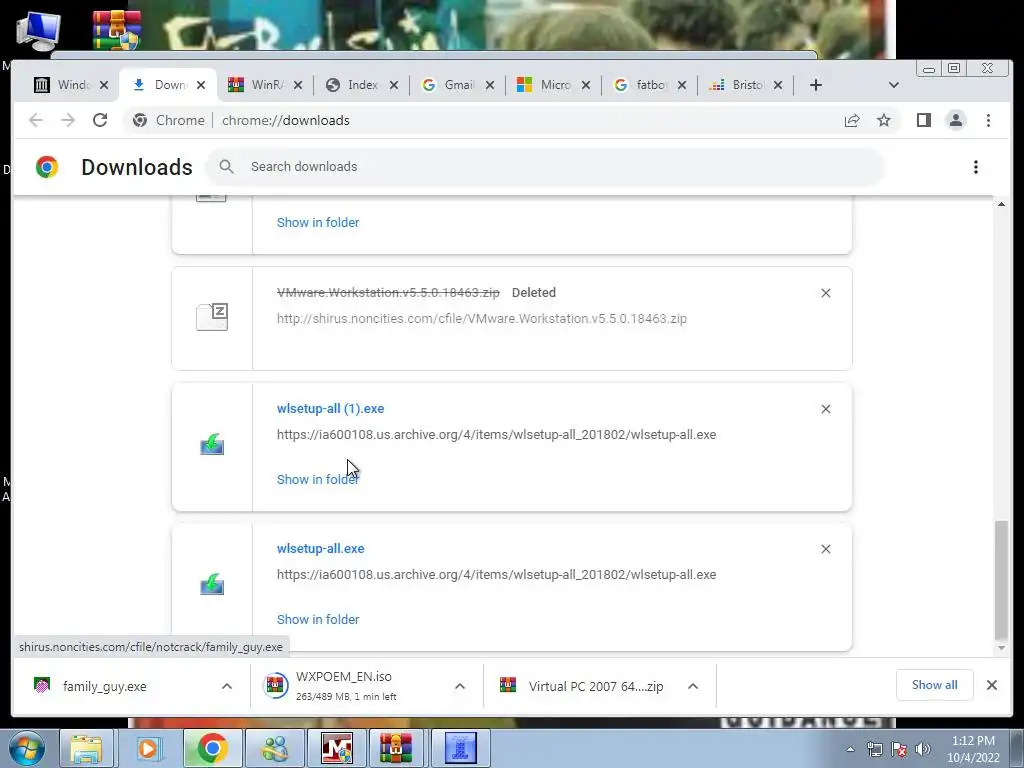
Task: Open Windows Live Messenger from the taskbar
Action: click(x=274, y=748)
